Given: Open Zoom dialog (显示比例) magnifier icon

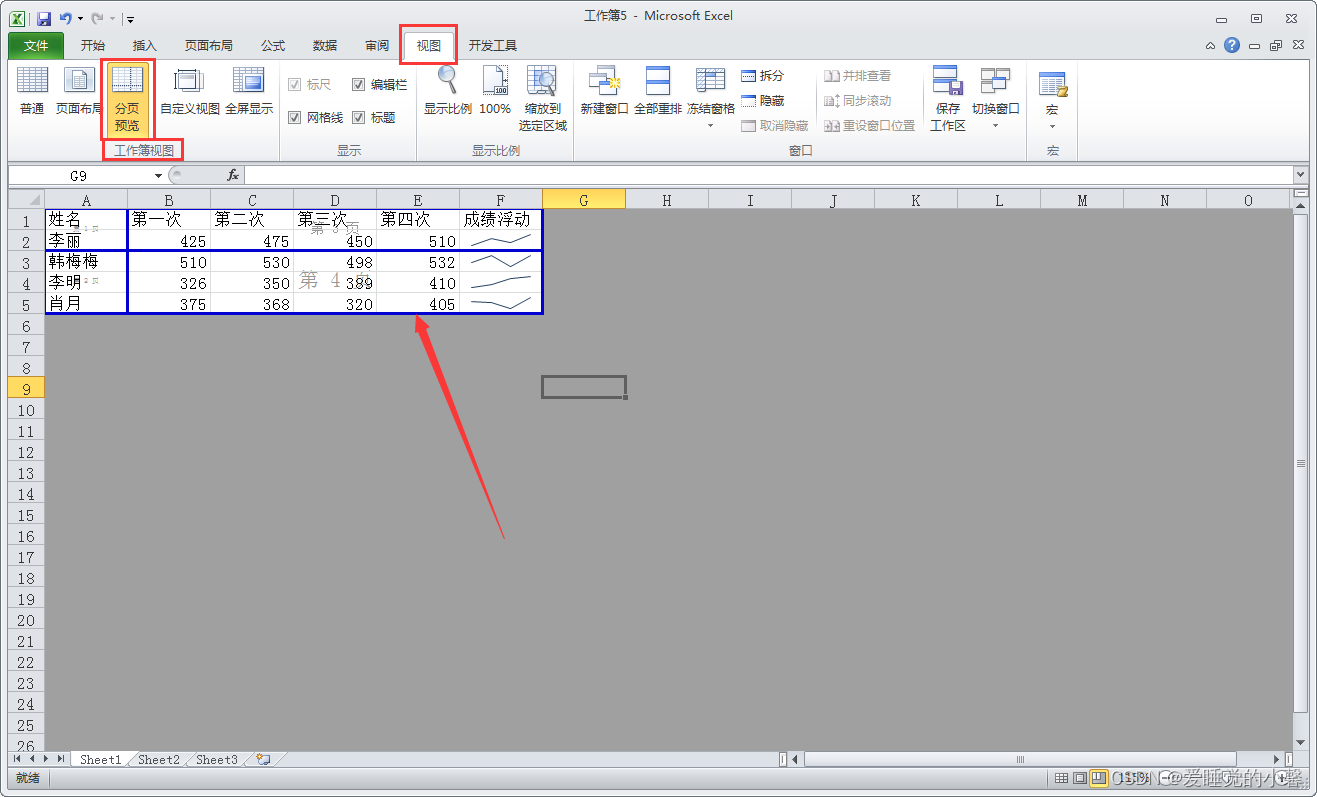Looking at the screenshot, I should 447,80.
